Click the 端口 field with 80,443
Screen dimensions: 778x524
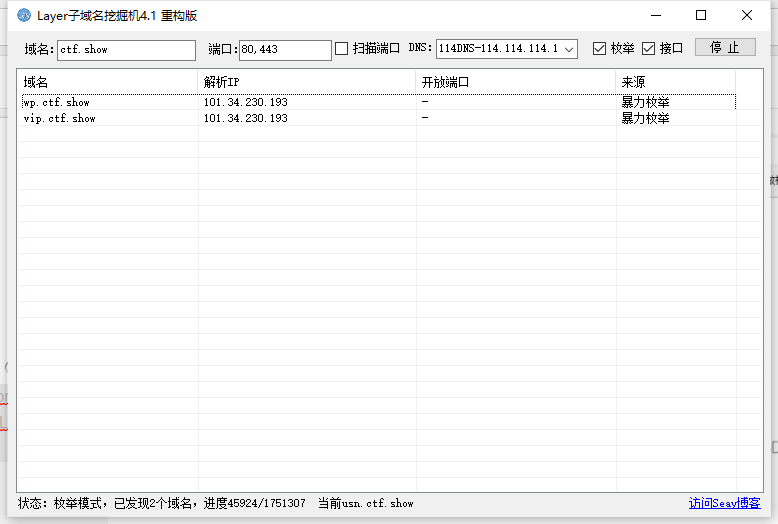[x=285, y=50]
